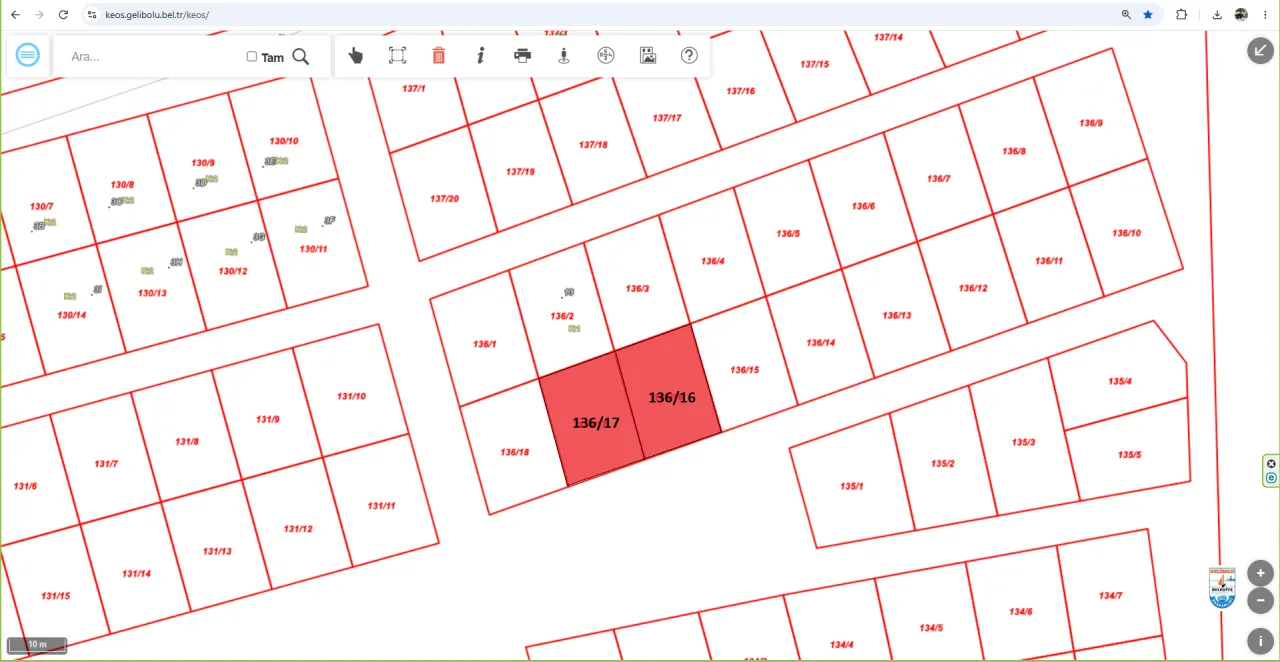Viewport: 1280px width, 662px height.
Task: Click parcel label 134/6
Action: (x=1020, y=612)
